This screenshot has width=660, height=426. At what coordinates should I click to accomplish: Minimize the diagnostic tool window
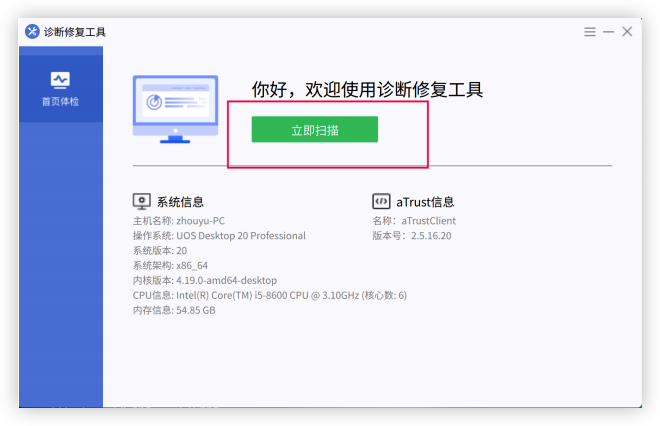[x=608, y=32]
